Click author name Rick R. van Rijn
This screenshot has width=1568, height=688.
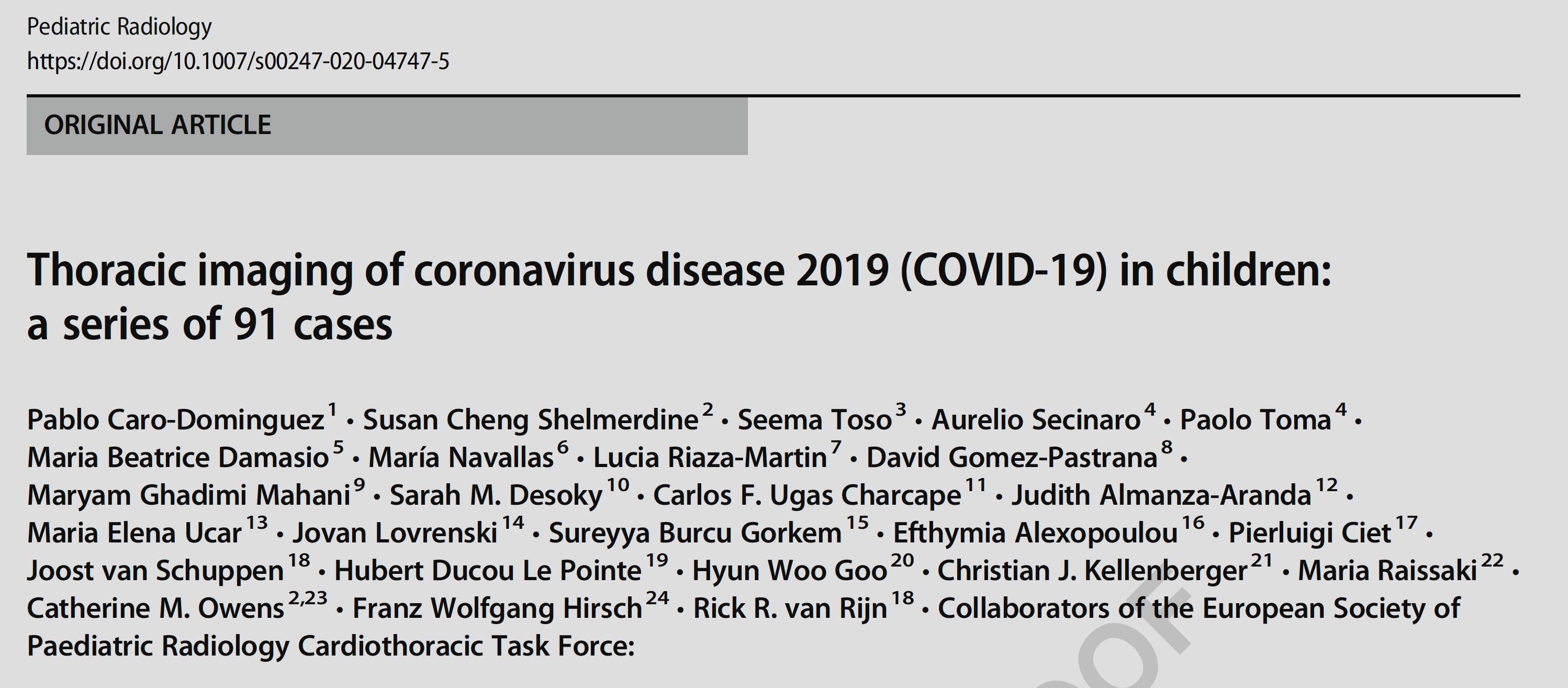click(x=790, y=609)
